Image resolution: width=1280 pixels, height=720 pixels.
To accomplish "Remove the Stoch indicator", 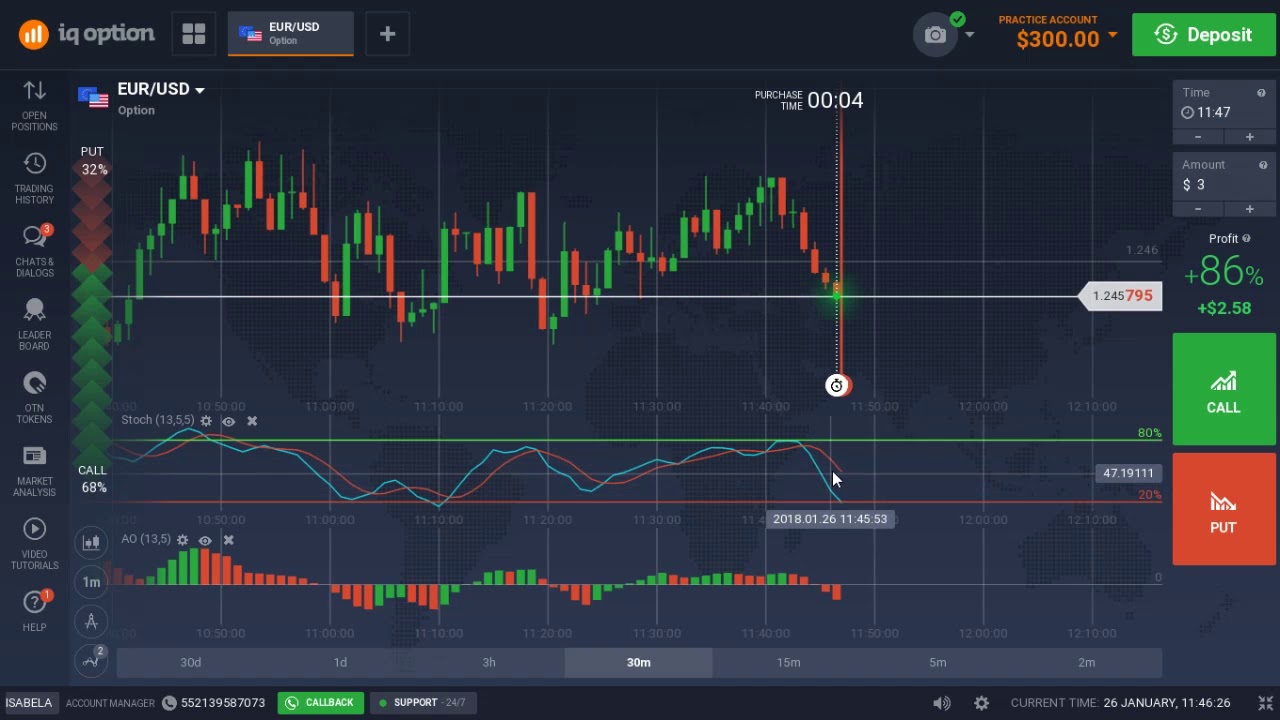I will click(x=252, y=421).
